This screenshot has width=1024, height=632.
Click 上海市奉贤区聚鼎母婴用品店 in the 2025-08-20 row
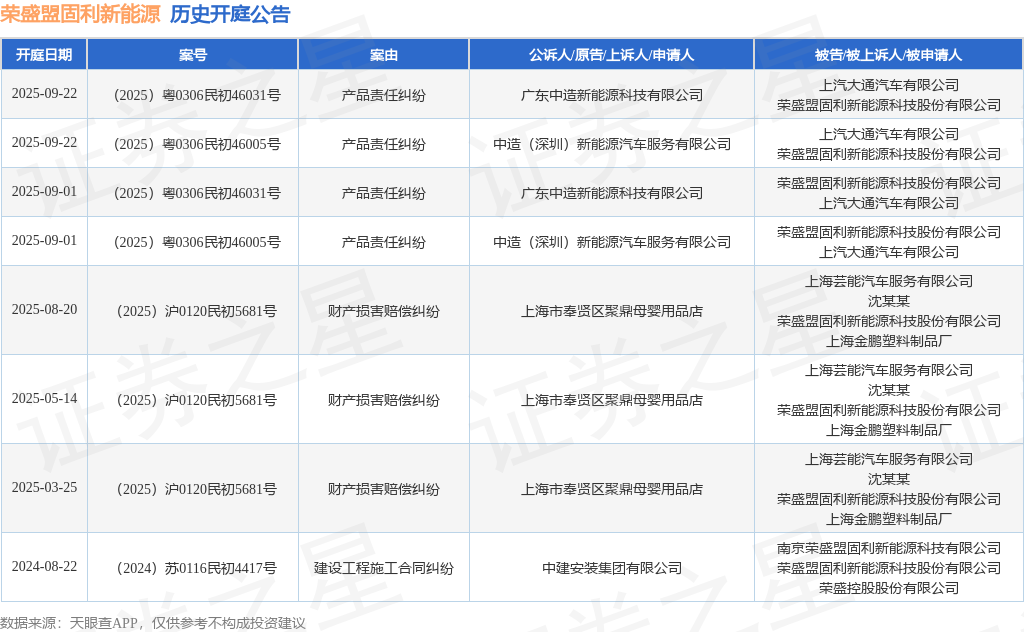611,311
